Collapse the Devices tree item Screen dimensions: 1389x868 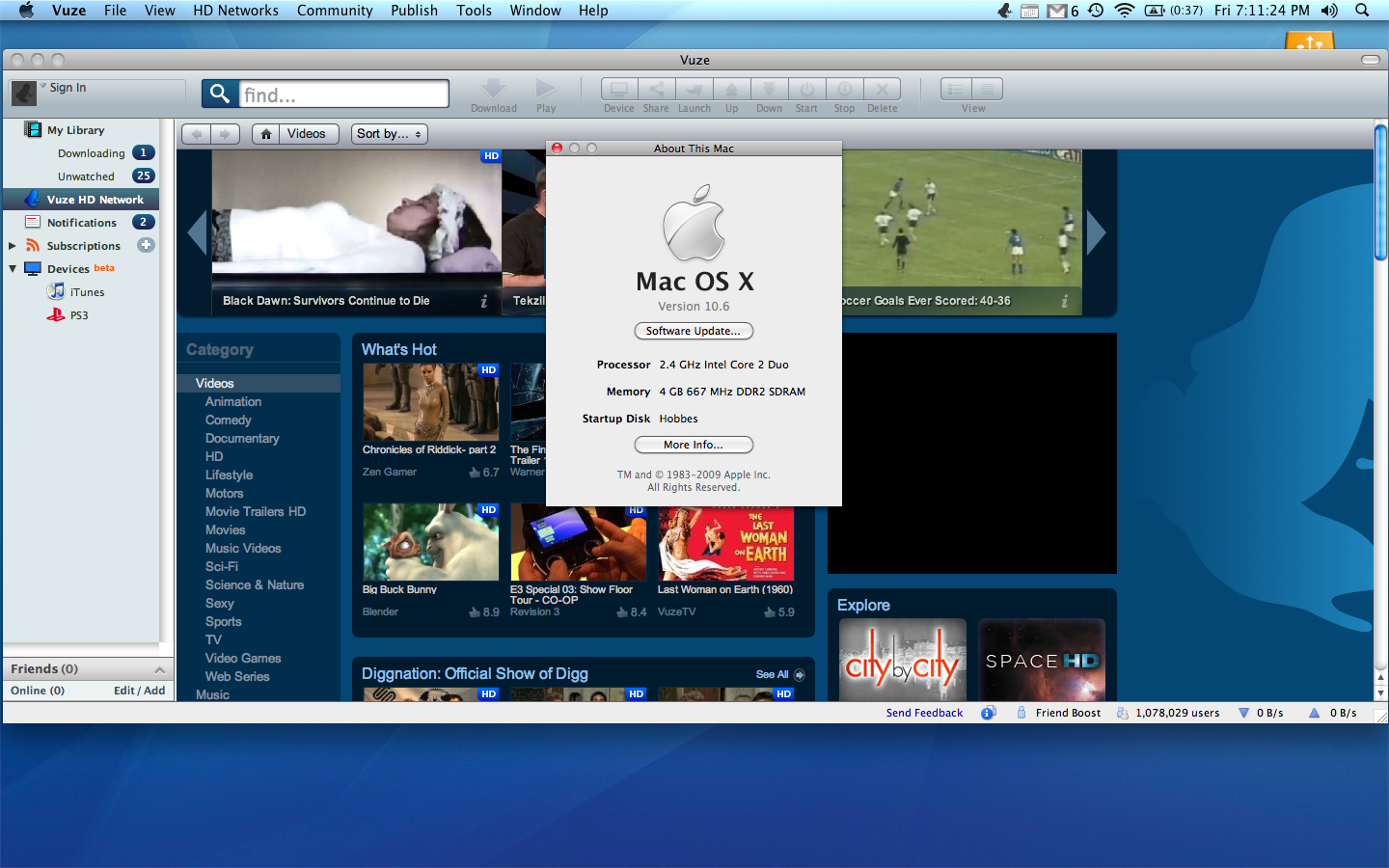[13, 269]
